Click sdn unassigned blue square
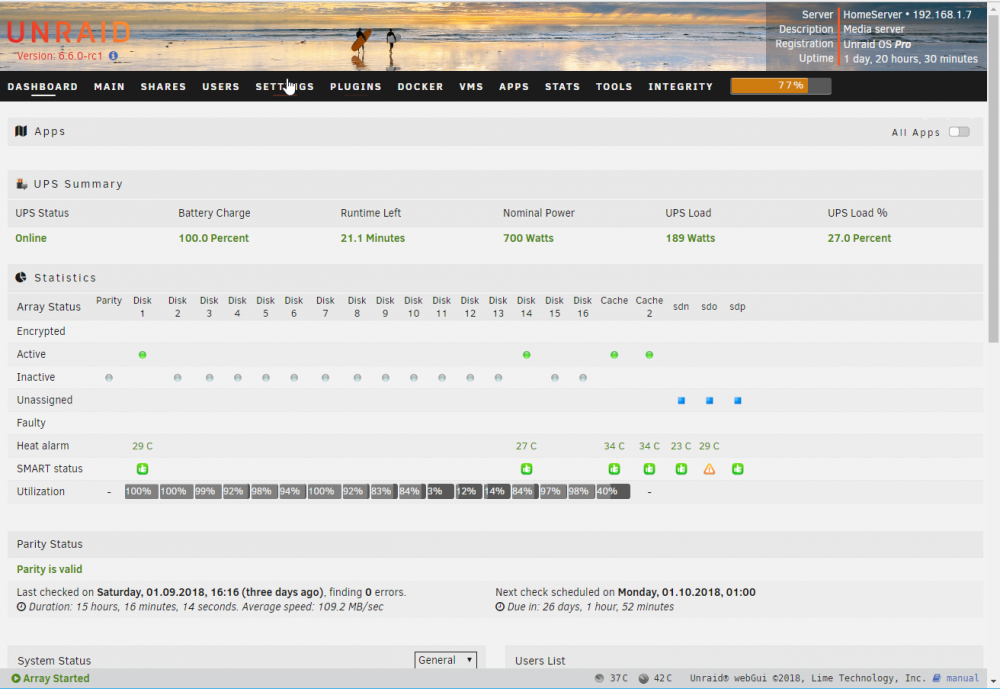 681,401
